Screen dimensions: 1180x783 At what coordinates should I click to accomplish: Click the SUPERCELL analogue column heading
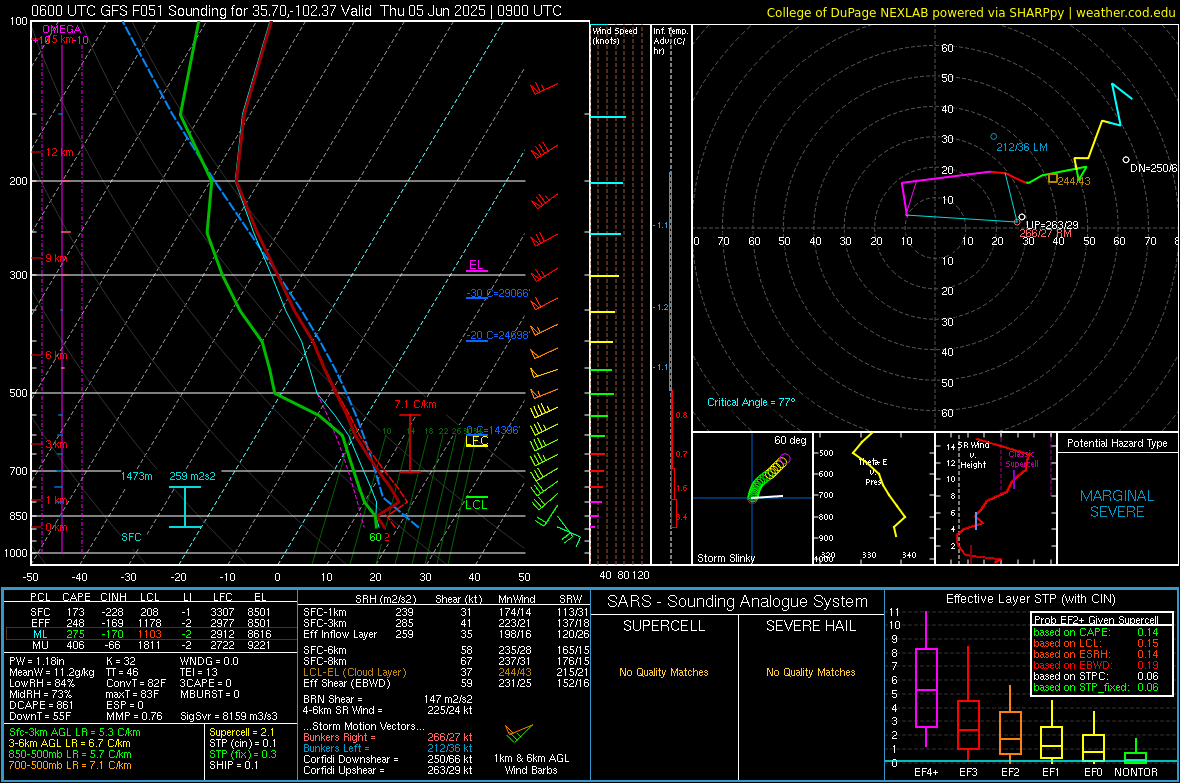664,626
